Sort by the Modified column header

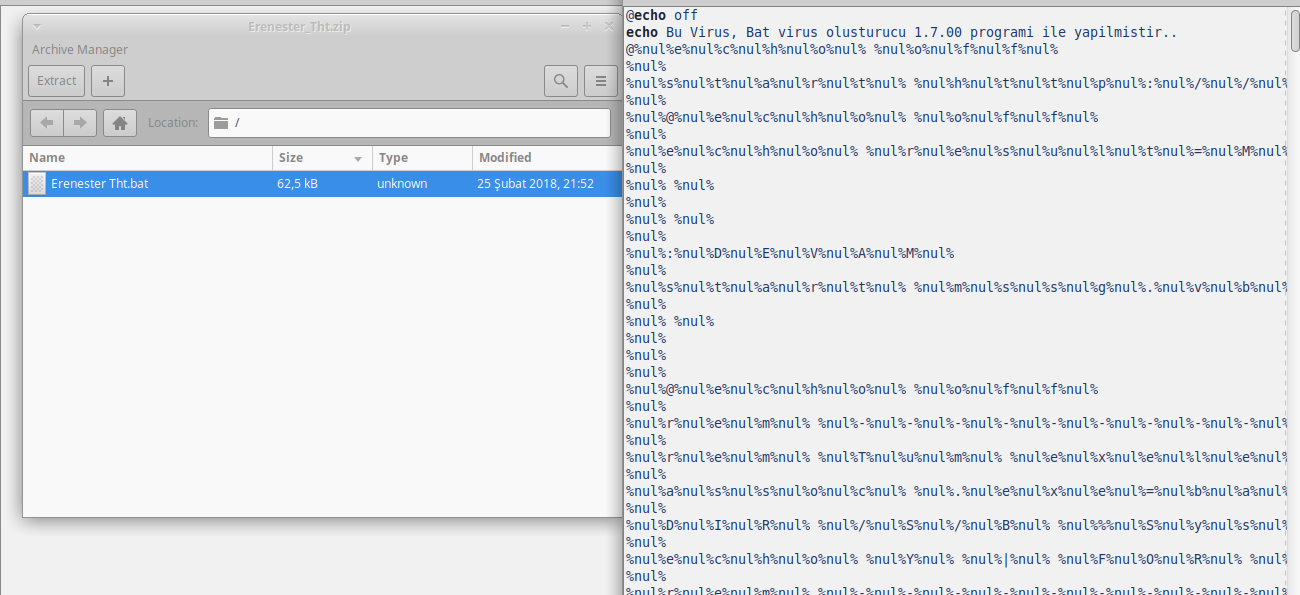point(547,158)
